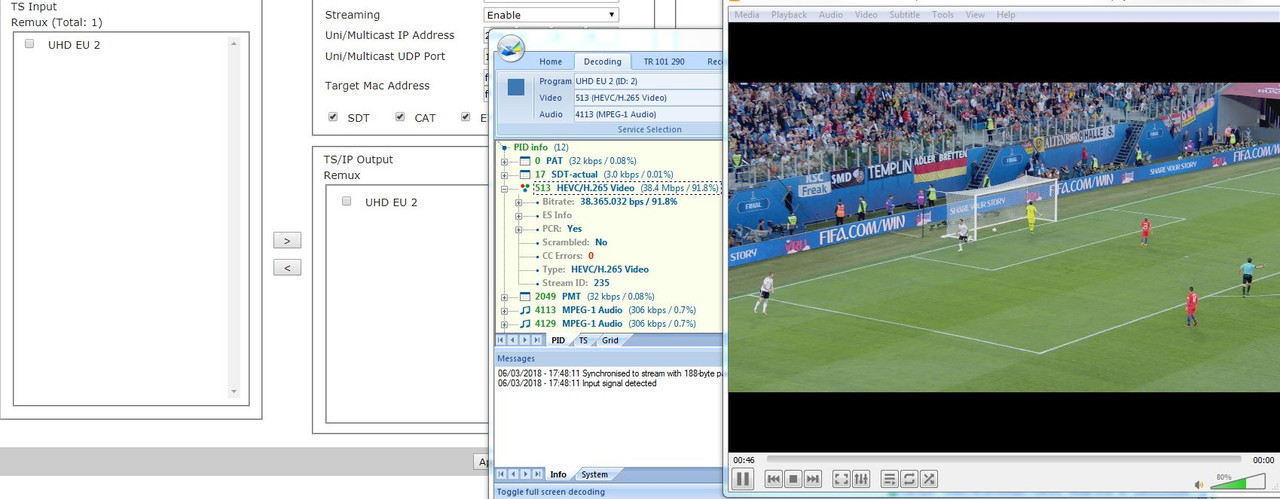Collapse the 513 HEVC video node

pyautogui.click(x=506, y=188)
